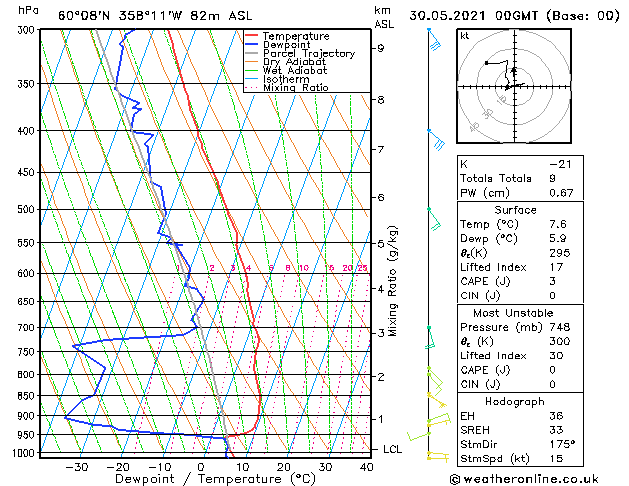
Task: Click the black square hodograph endpoint
Action: tap(486, 63)
